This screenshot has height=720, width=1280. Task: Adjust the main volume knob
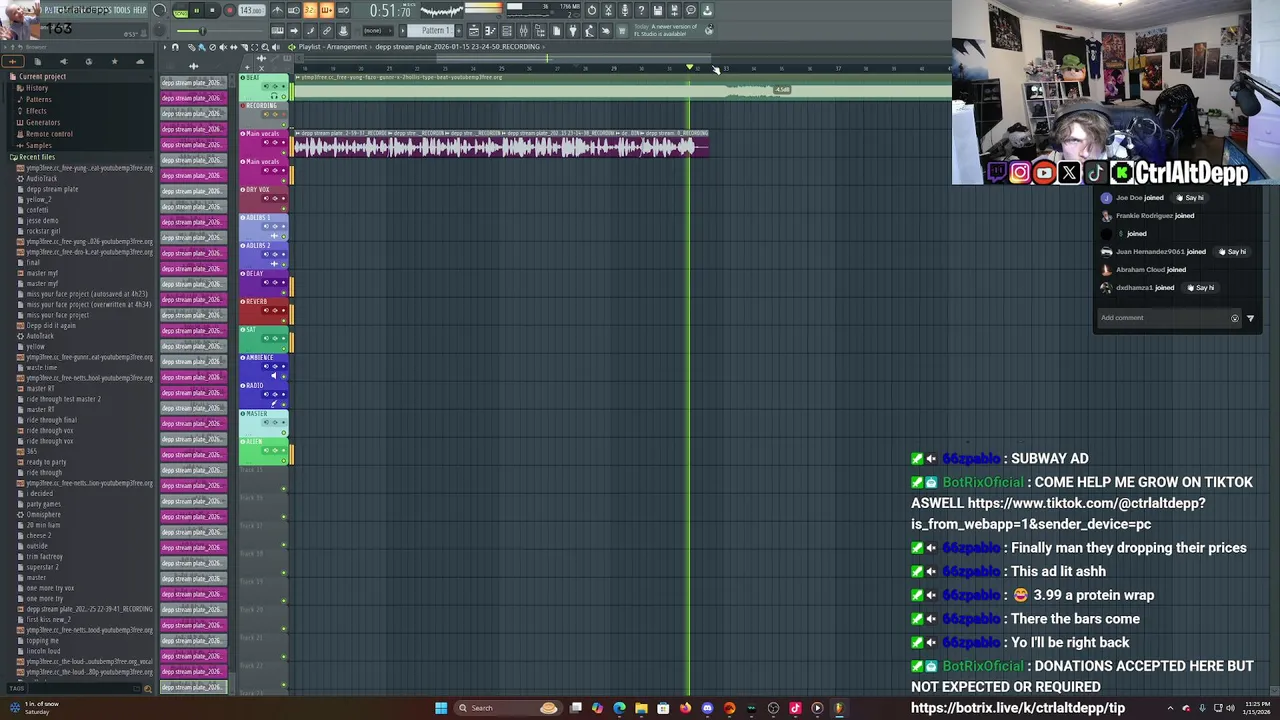point(160,11)
